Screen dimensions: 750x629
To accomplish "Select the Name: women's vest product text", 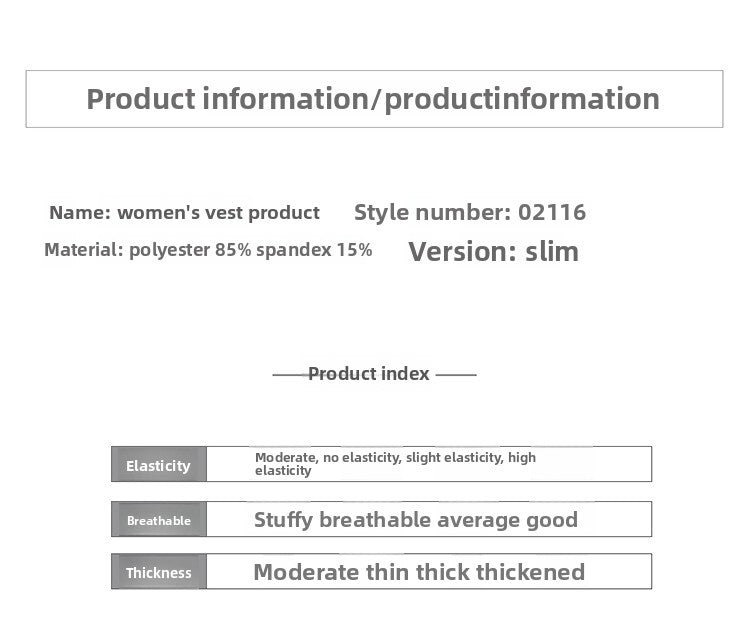I will (184, 212).
